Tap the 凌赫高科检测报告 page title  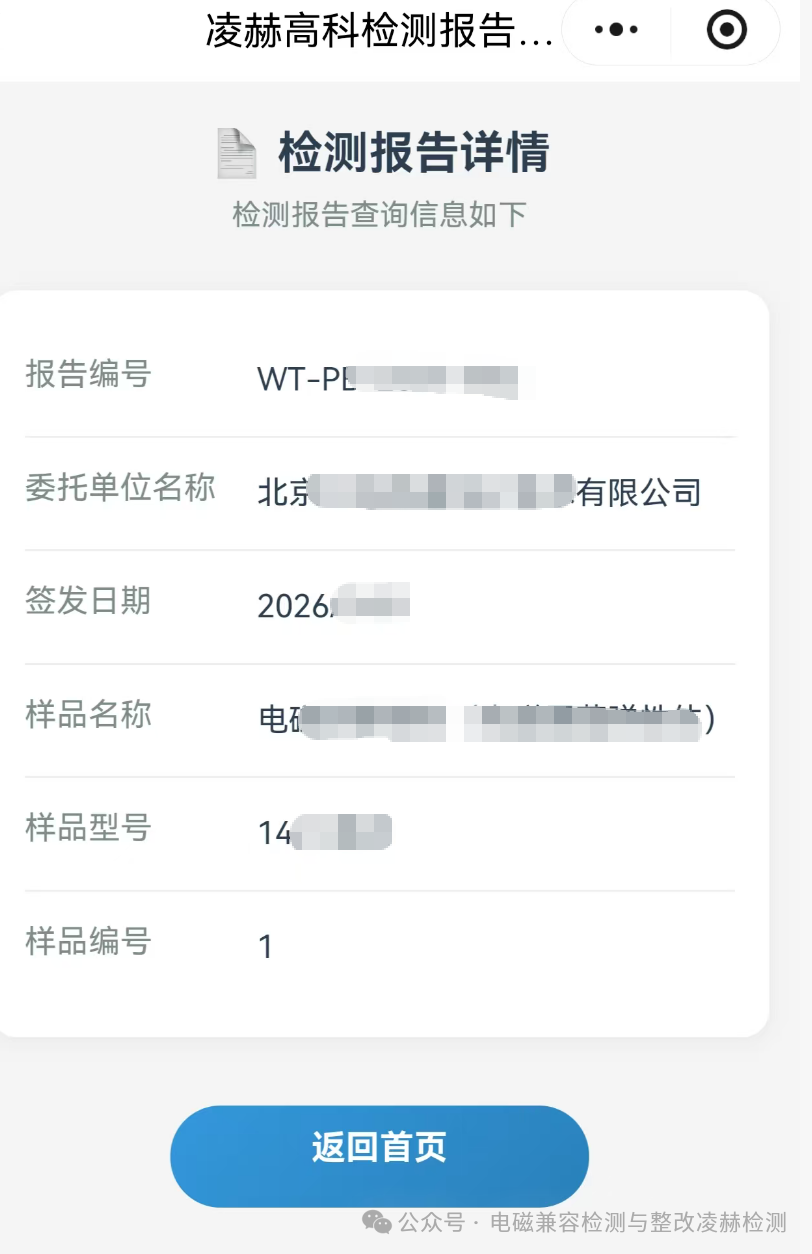[x=379, y=31]
